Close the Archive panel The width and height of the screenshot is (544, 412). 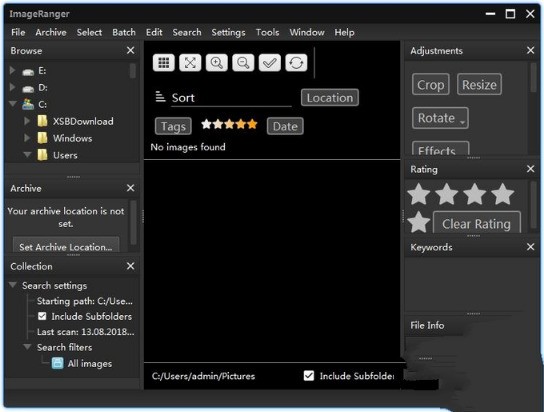pyautogui.click(x=130, y=188)
